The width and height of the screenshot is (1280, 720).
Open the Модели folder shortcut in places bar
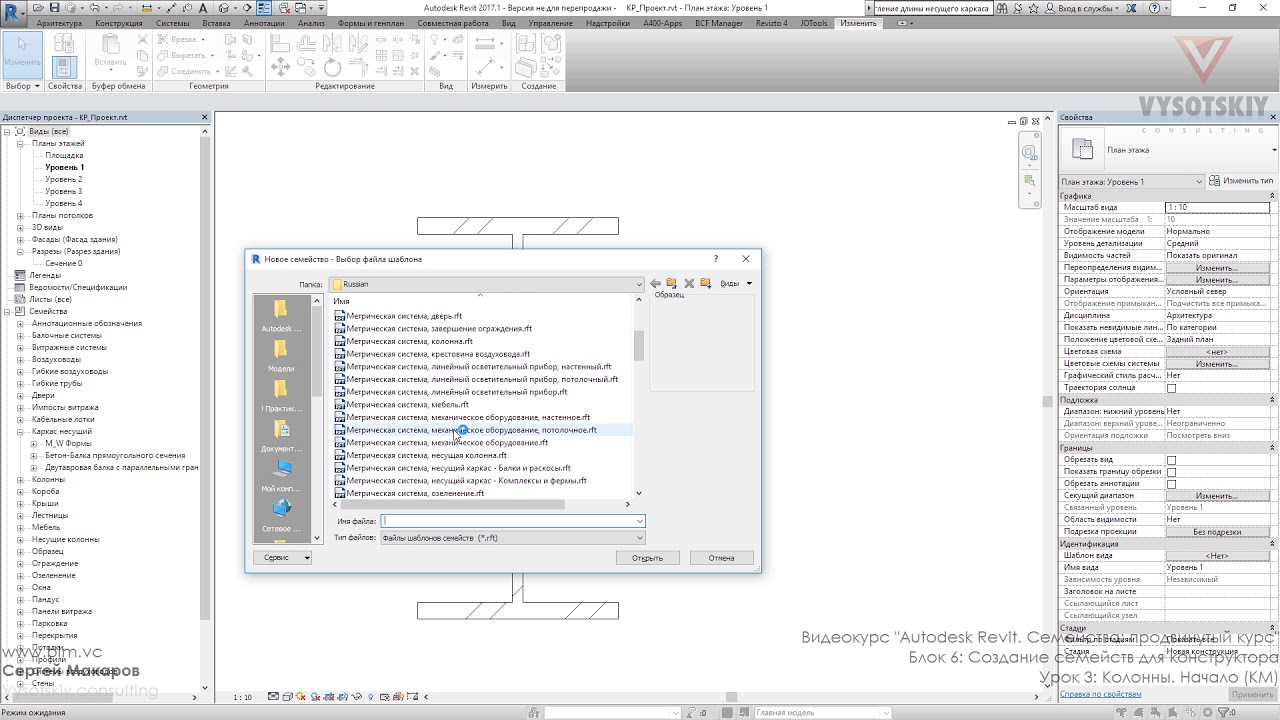click(281, 356)
